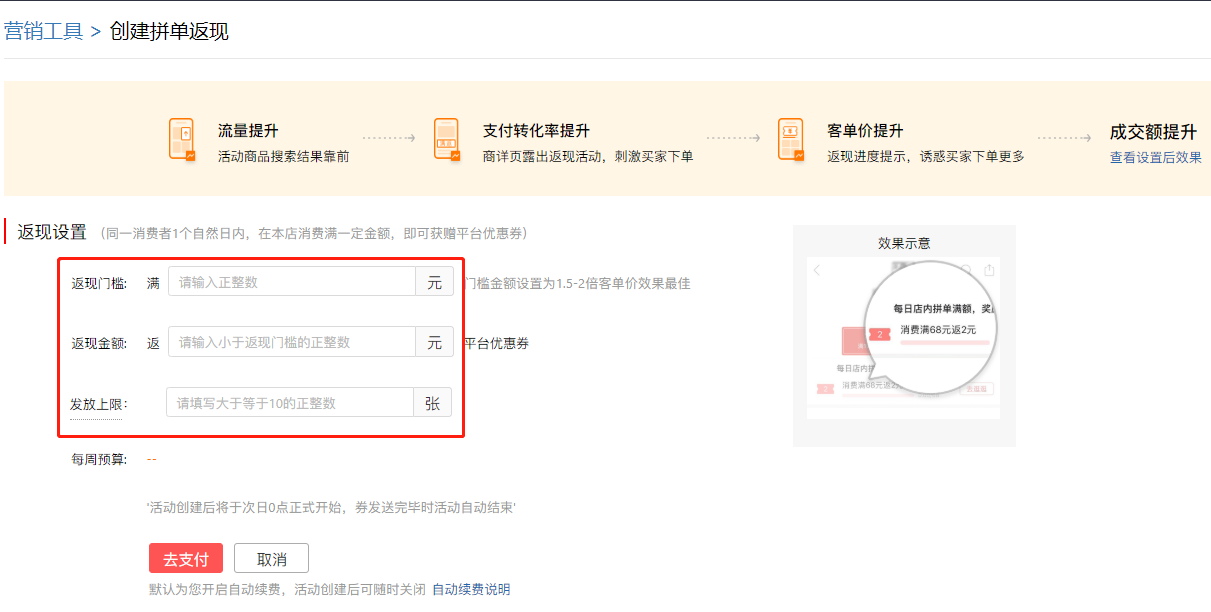Click the 去支付 button

pyautogui.click(x=186, y=558)
